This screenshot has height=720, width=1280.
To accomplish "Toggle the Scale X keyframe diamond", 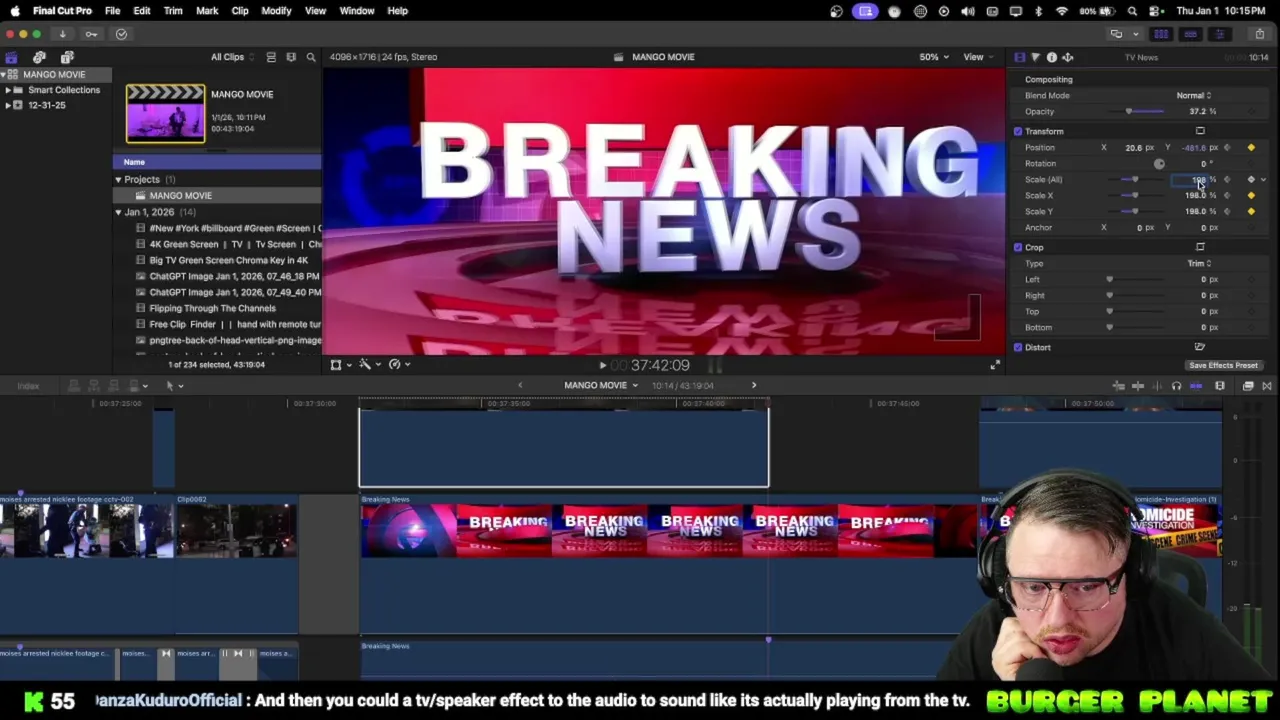I will tap(1251, 195).
